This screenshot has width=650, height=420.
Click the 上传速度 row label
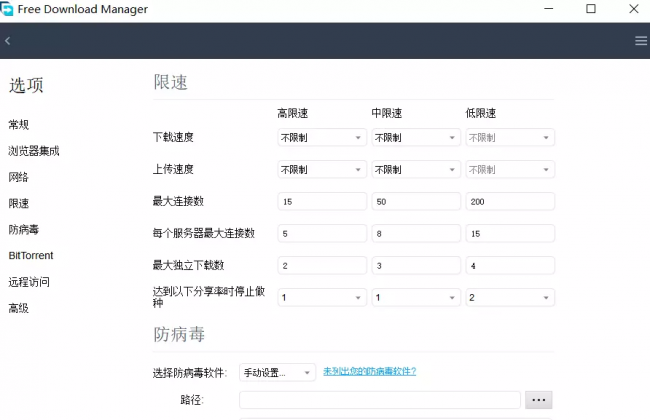[173, 169]
